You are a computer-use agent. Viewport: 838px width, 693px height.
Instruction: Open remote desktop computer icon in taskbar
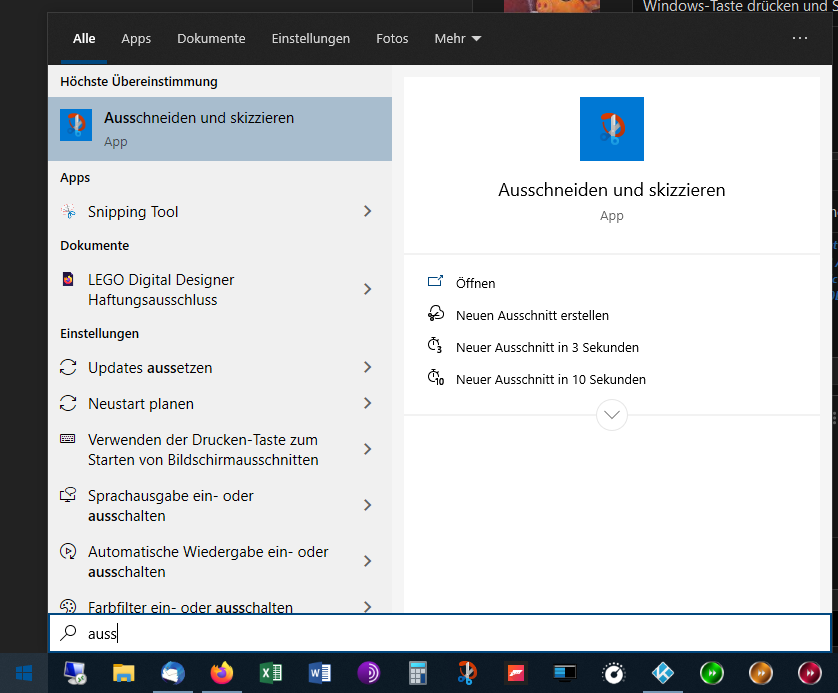click(x=75, y=673)
